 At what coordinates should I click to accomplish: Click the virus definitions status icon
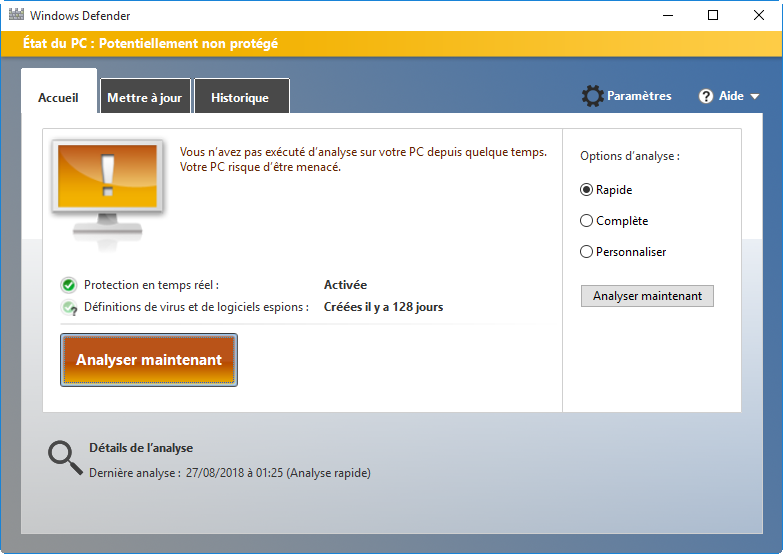69,308
